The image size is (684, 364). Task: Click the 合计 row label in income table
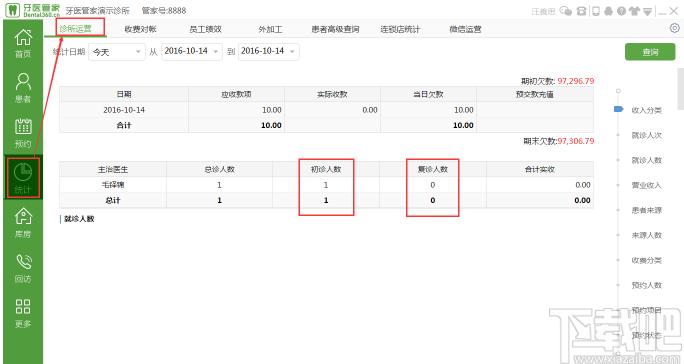[124, 125]
